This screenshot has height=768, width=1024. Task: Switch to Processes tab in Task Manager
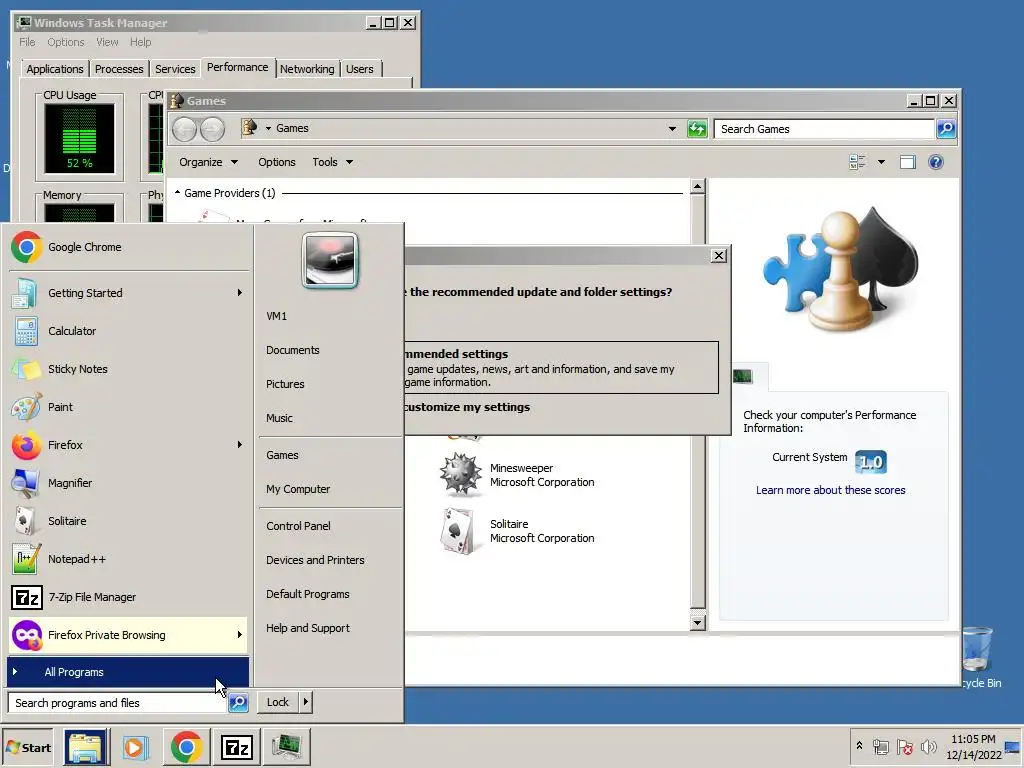[119, 69]
